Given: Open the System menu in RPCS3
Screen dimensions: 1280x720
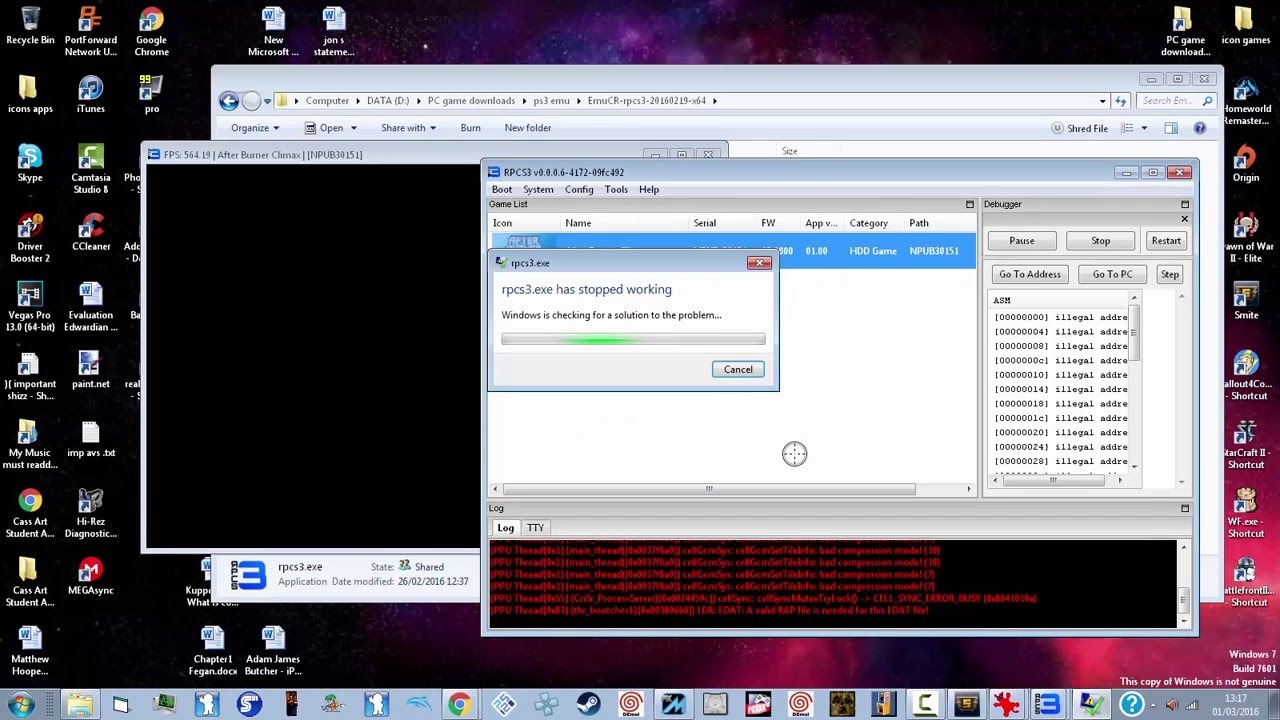Looking at the screenshot, I should tap(538, 190).
